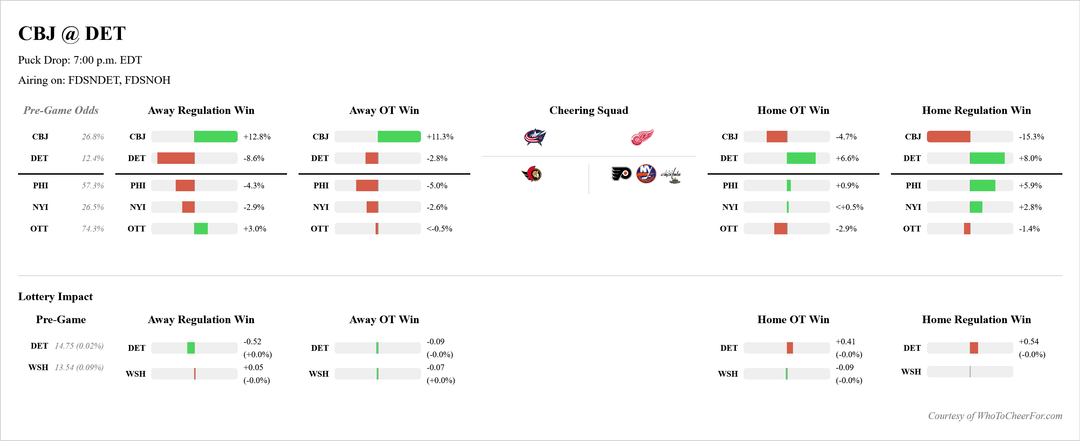Click the PHI 57.3% pre-game odds value
This screenshot has width=1080, height=441.
tap(92, 185)
